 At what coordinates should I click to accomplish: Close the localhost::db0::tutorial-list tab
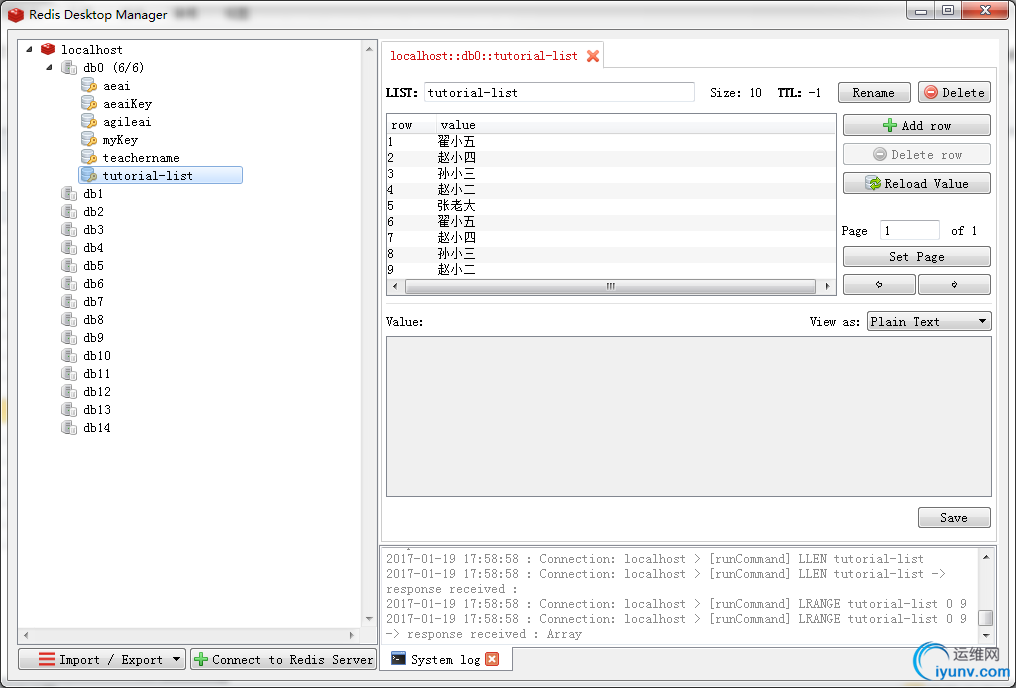(592, 56)
